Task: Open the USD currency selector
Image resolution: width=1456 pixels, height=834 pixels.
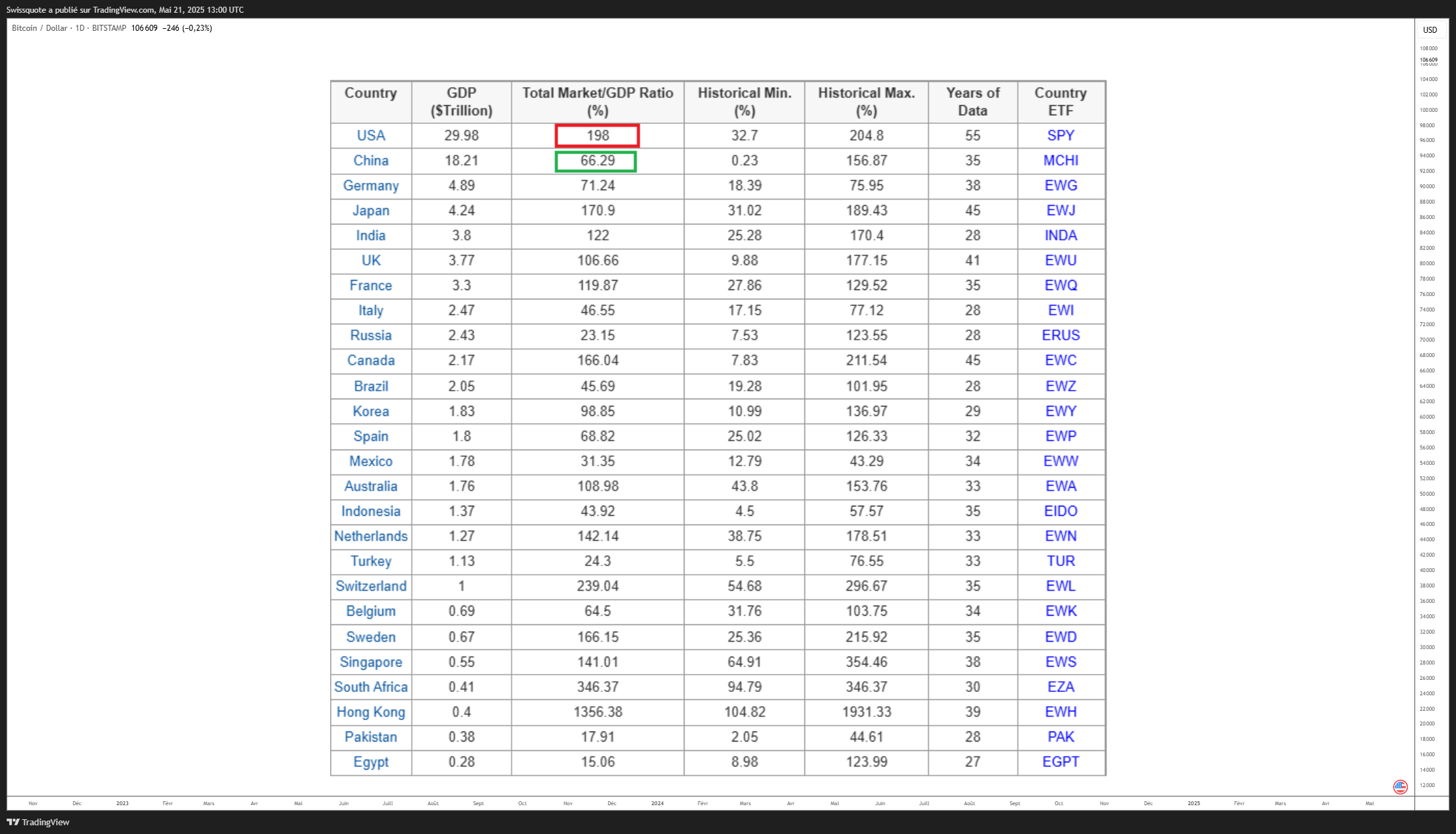Action: (1430, 30)
